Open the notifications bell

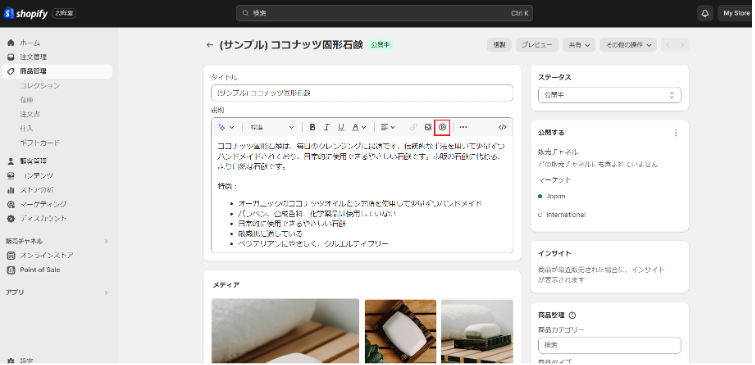[x=705, y=13]
